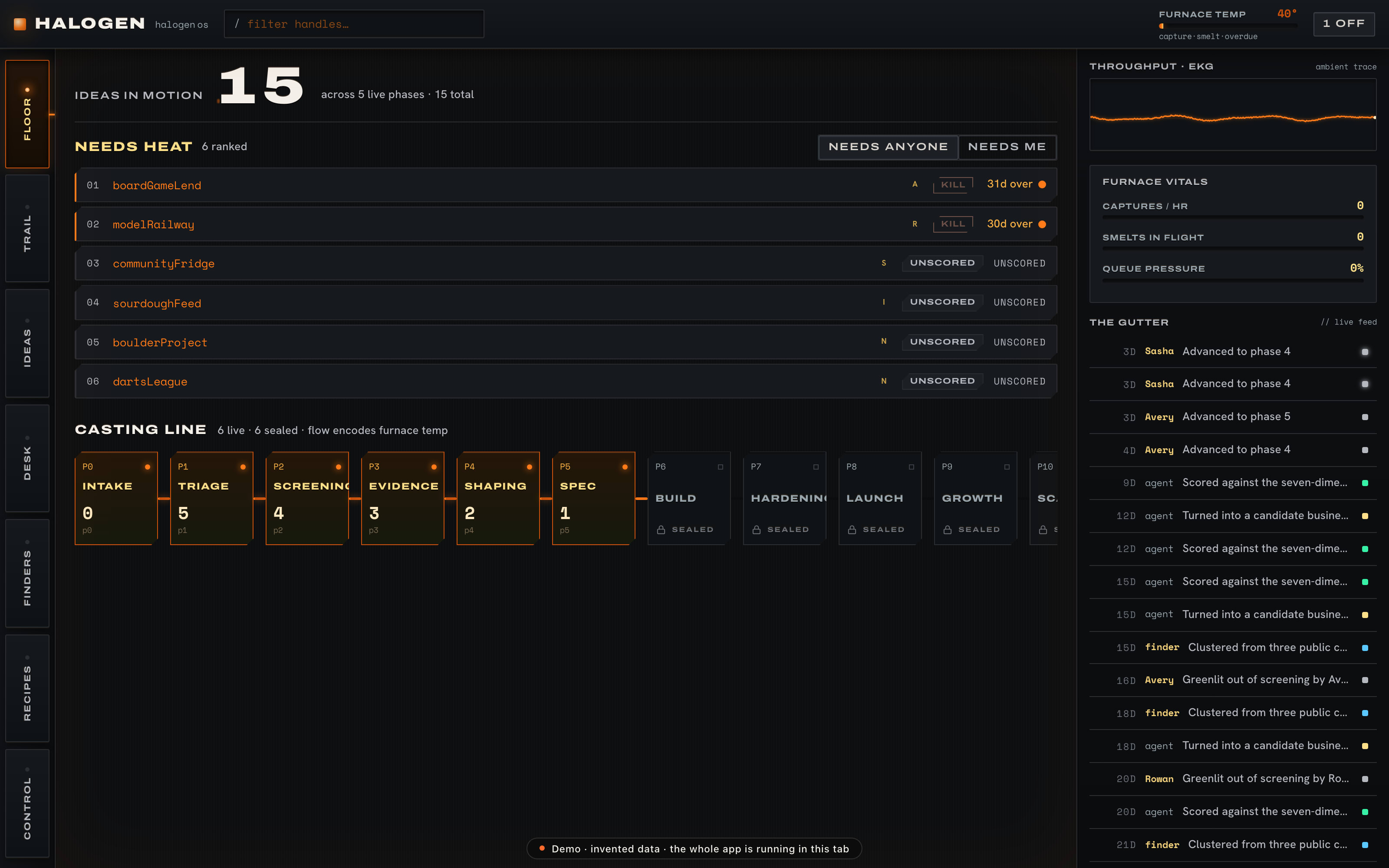Click the live dot on INTAKE card
The width and height of the screenshot is (1389, 868).
(x=148, y=467)
